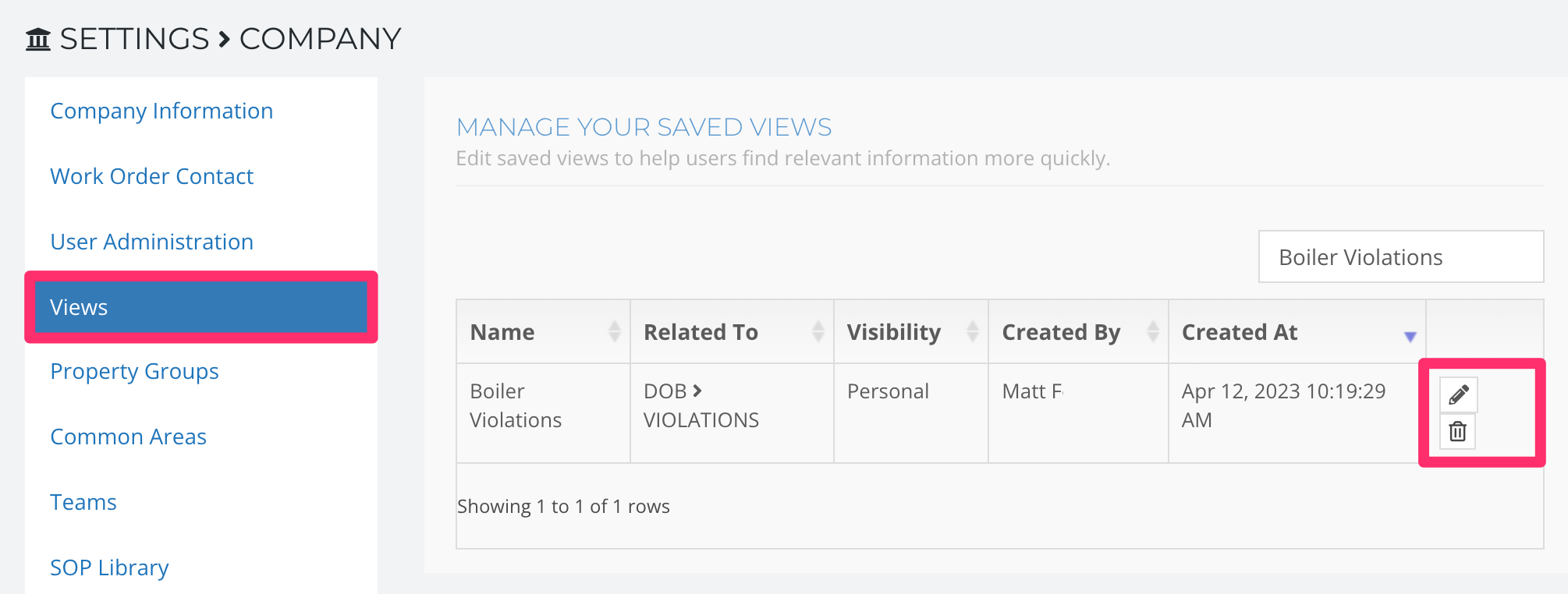Click the Visibility column header
Screen dimensions: 1568x594
(911, 332)
